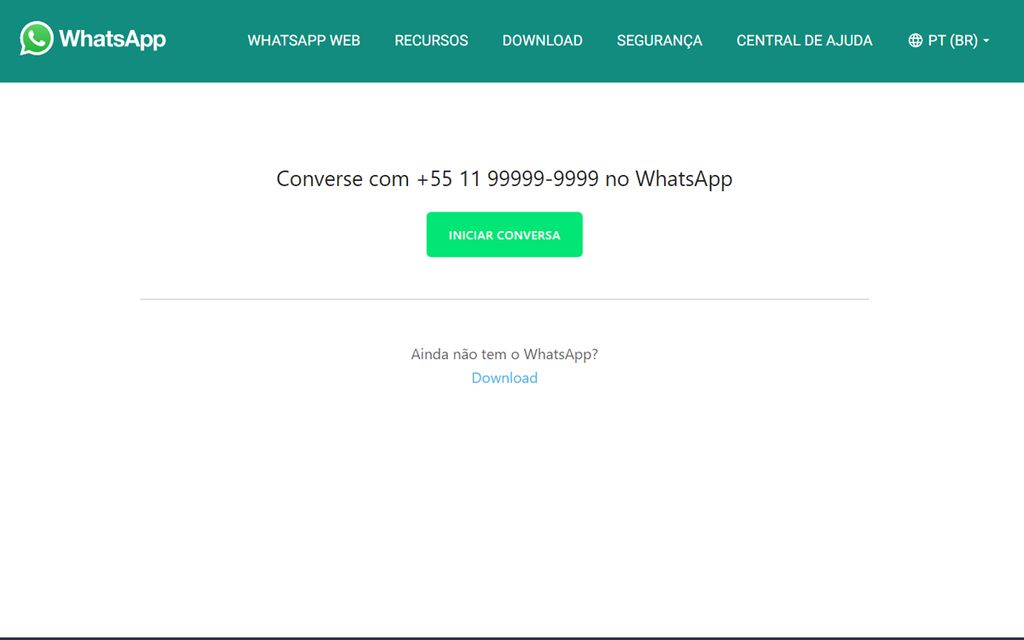1024x640 pixels.
Task: Click the blue Download link
Action: (x=504, y=377)
